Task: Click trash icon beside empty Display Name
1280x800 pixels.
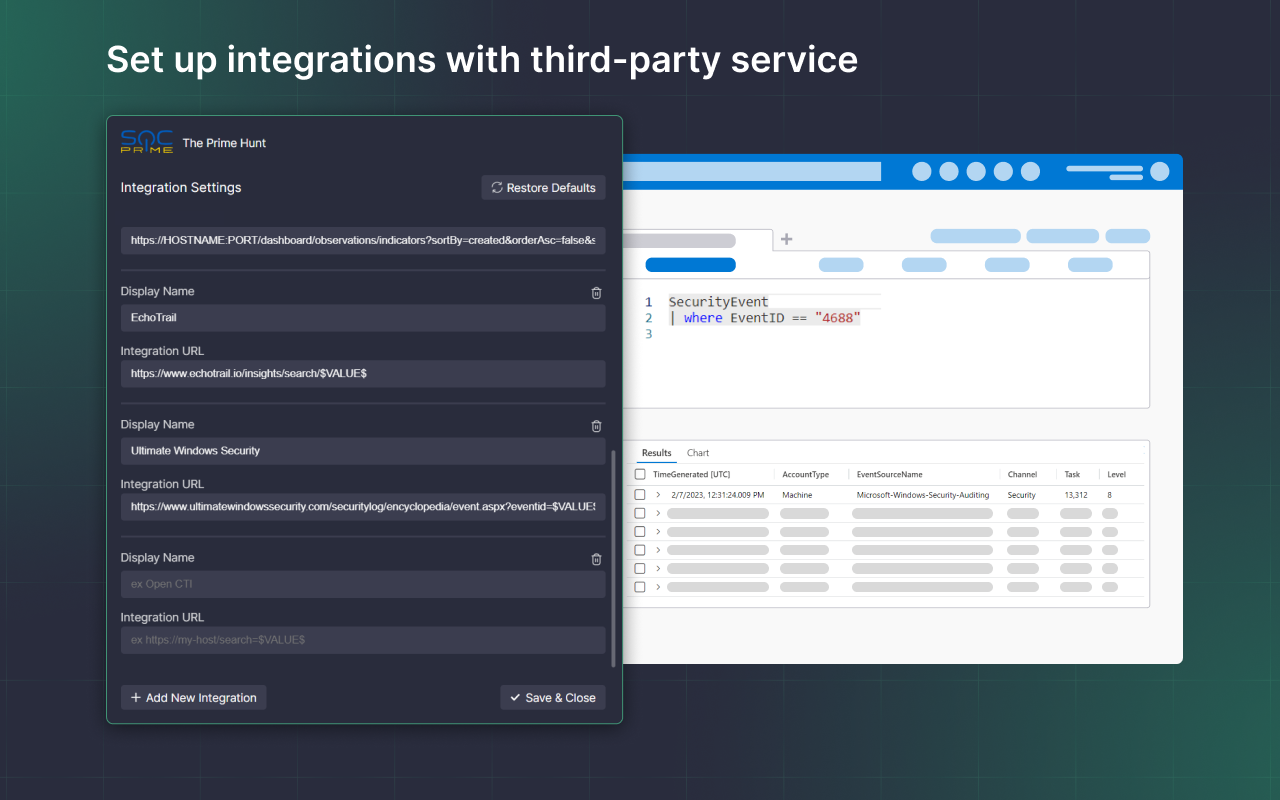Action: coord(596,559)
